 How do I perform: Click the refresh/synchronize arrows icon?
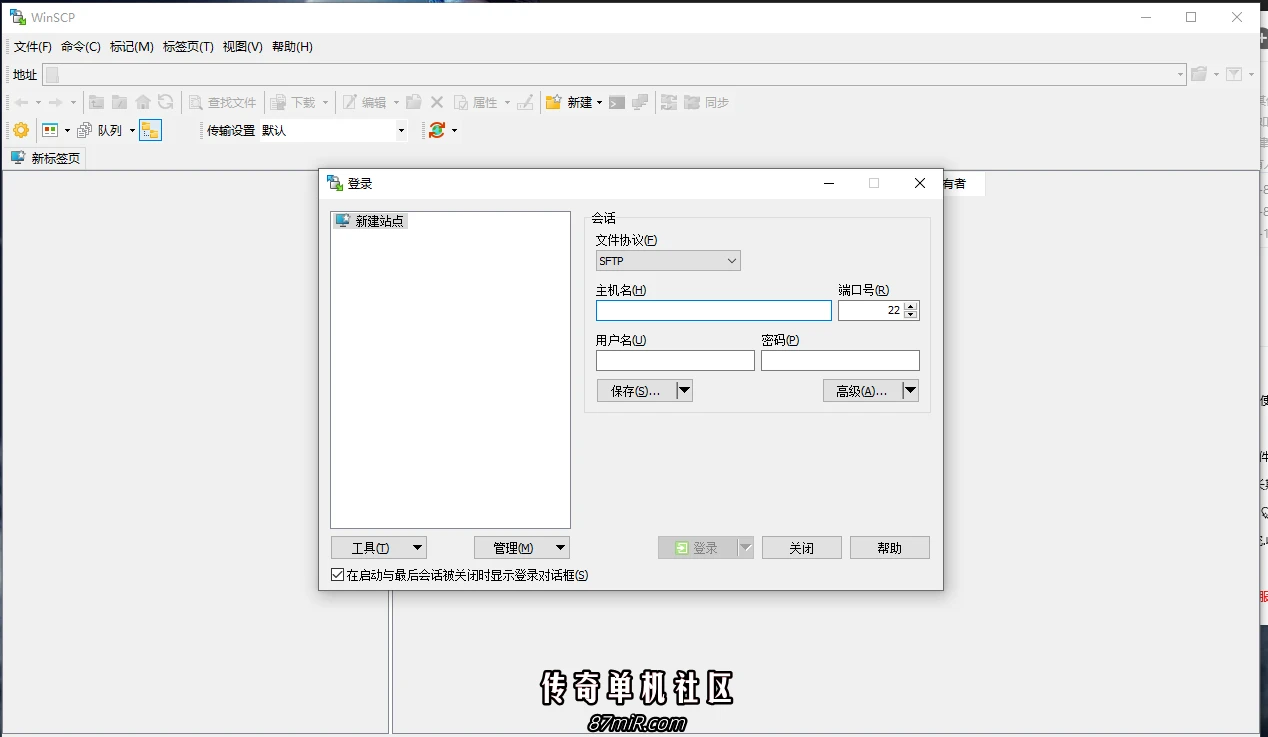(x=437, y=130)
